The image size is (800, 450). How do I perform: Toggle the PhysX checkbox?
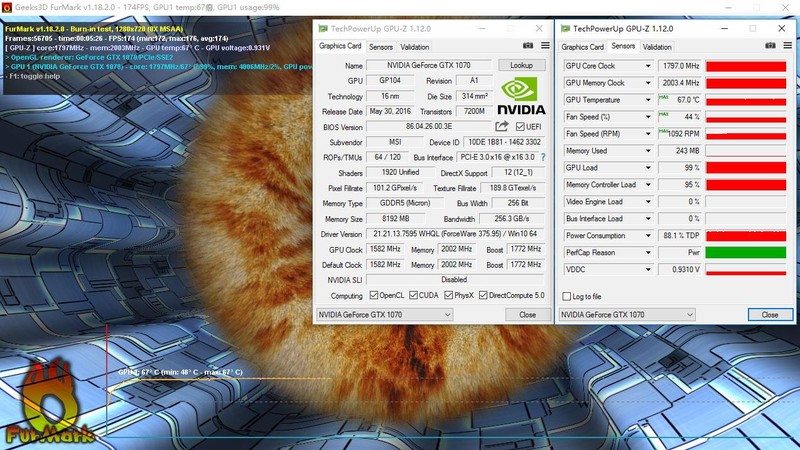[448, 295]
